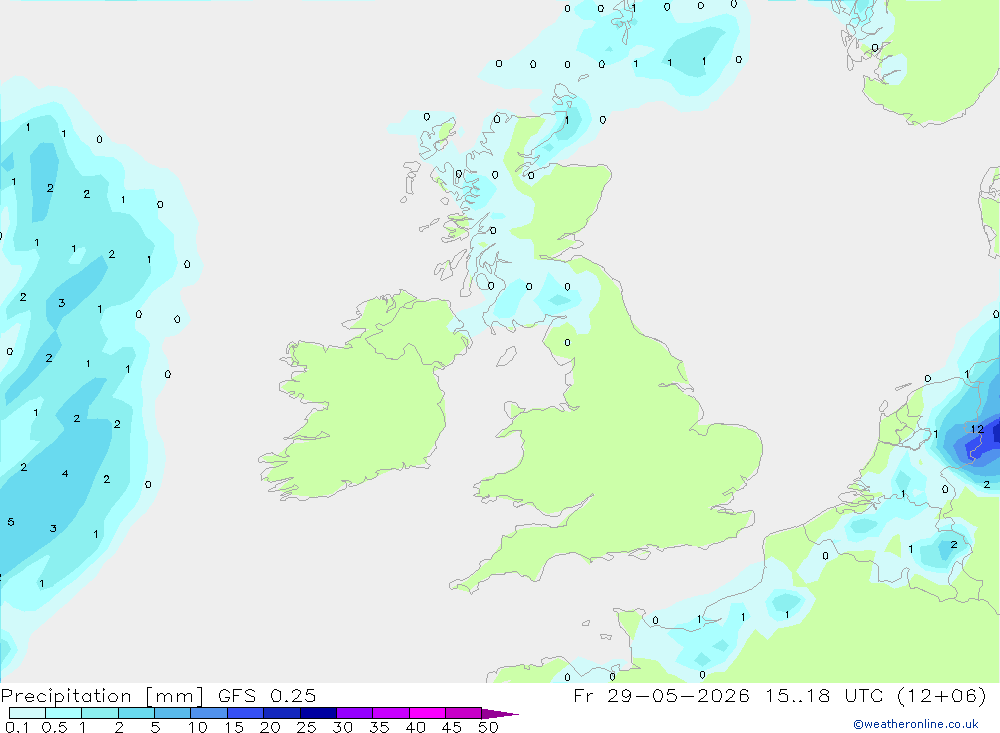Click the '20' legend scale label
The width and height of the screenshot is (1000, 733).
270,727
